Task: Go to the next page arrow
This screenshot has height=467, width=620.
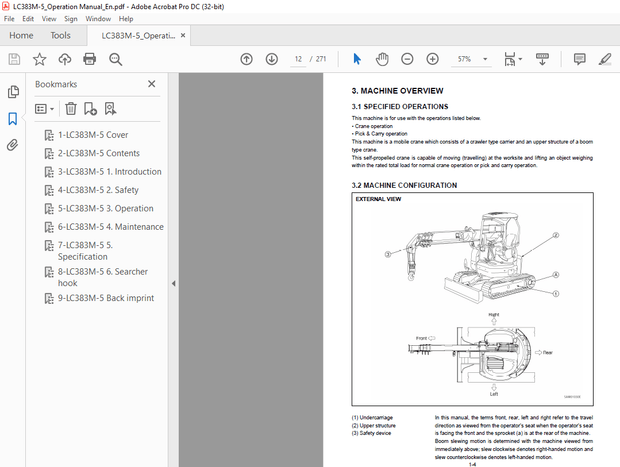Action: click(272, 59)
